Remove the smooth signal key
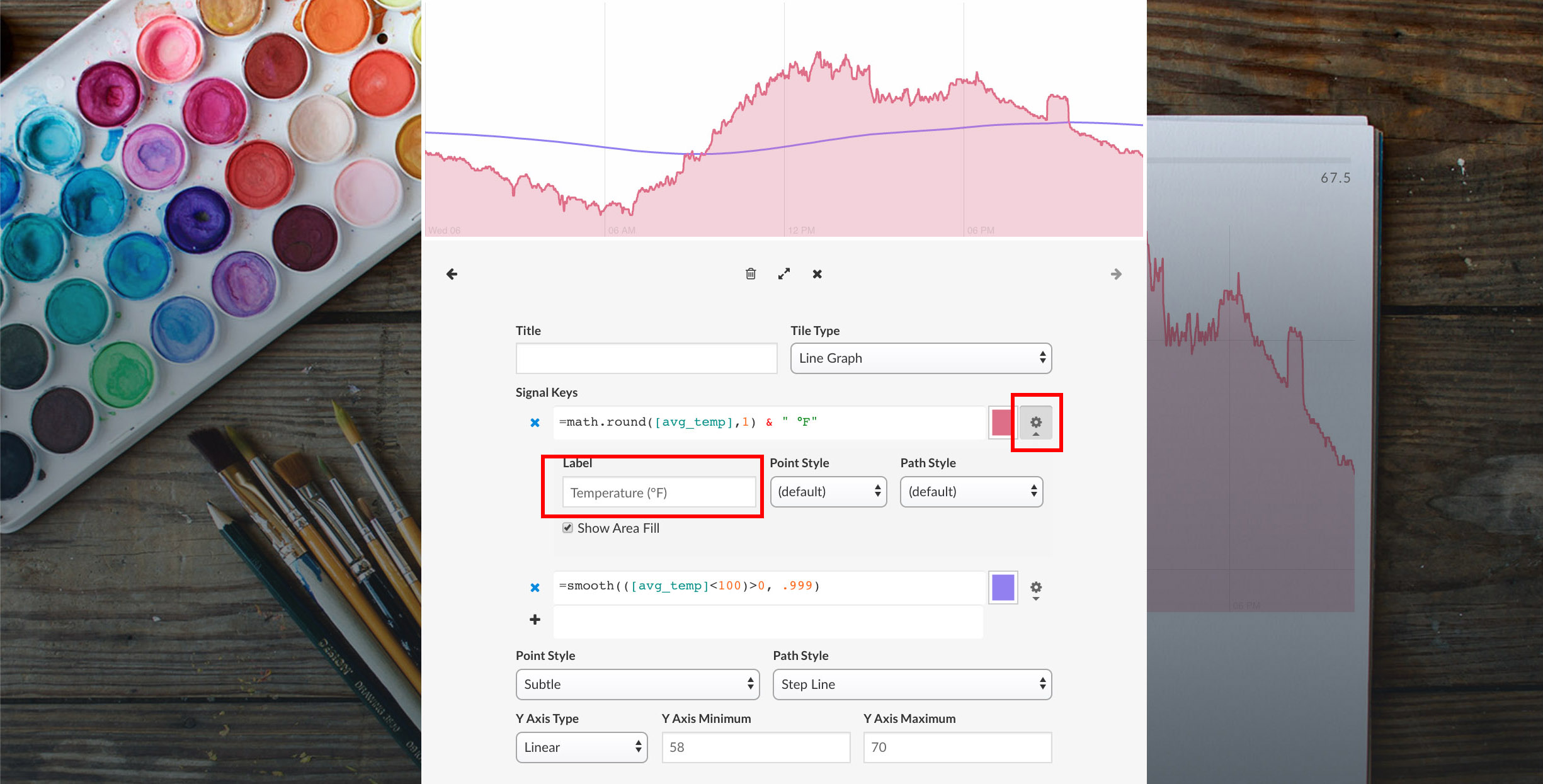 [535, 586]
